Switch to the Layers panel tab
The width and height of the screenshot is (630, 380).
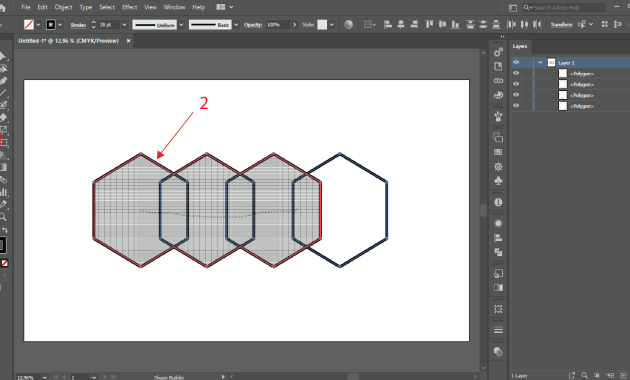[520, 47]
